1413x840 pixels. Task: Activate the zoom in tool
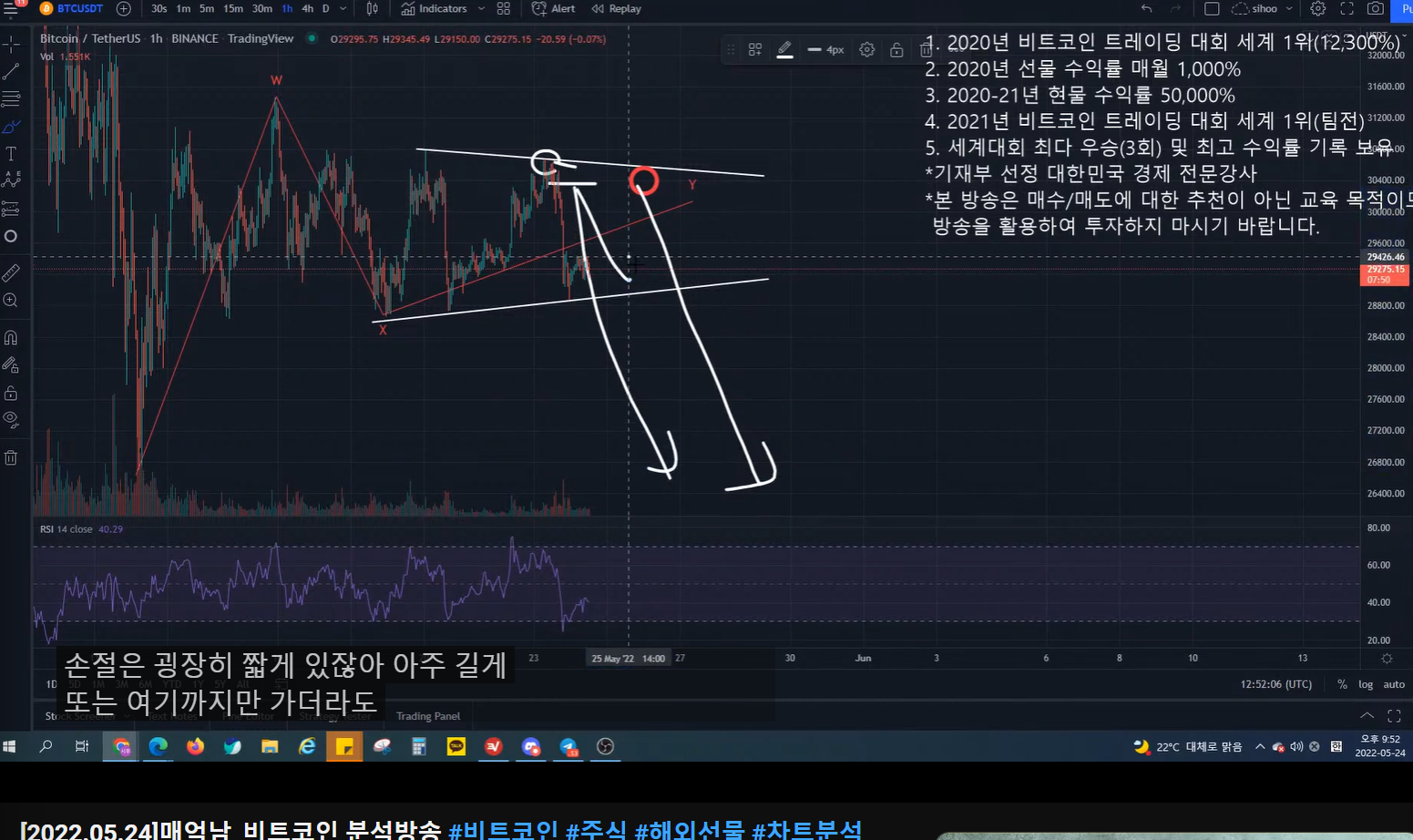point(11,301)
